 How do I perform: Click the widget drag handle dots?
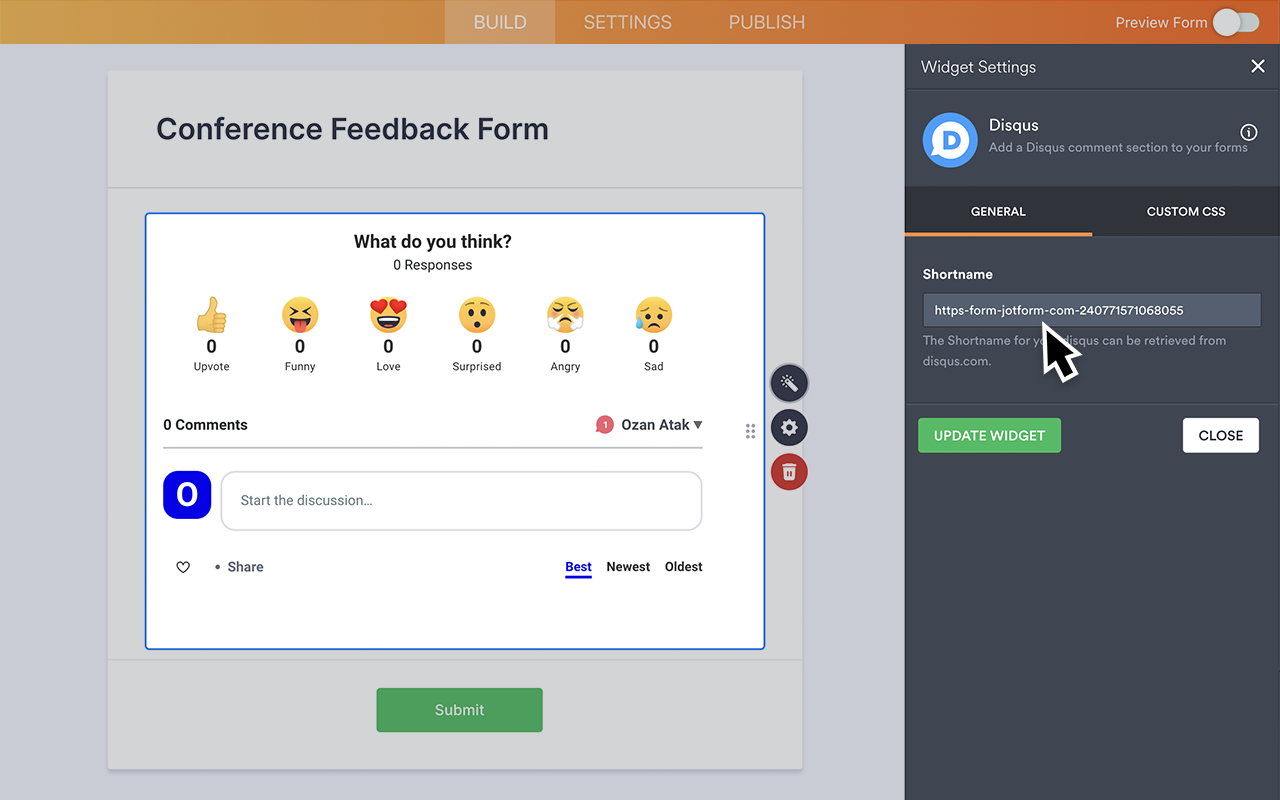[x=751, y=431]
